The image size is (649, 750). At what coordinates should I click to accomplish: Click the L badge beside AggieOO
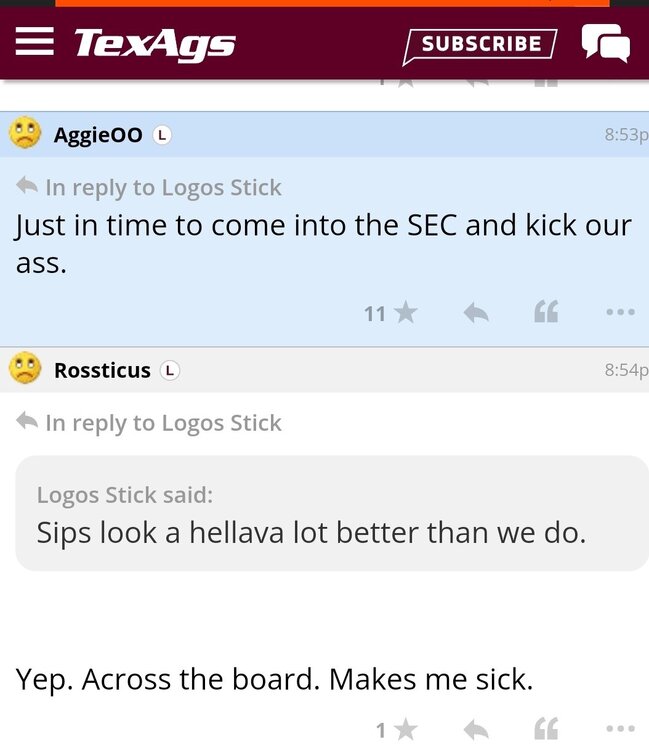tap(162, 135)
